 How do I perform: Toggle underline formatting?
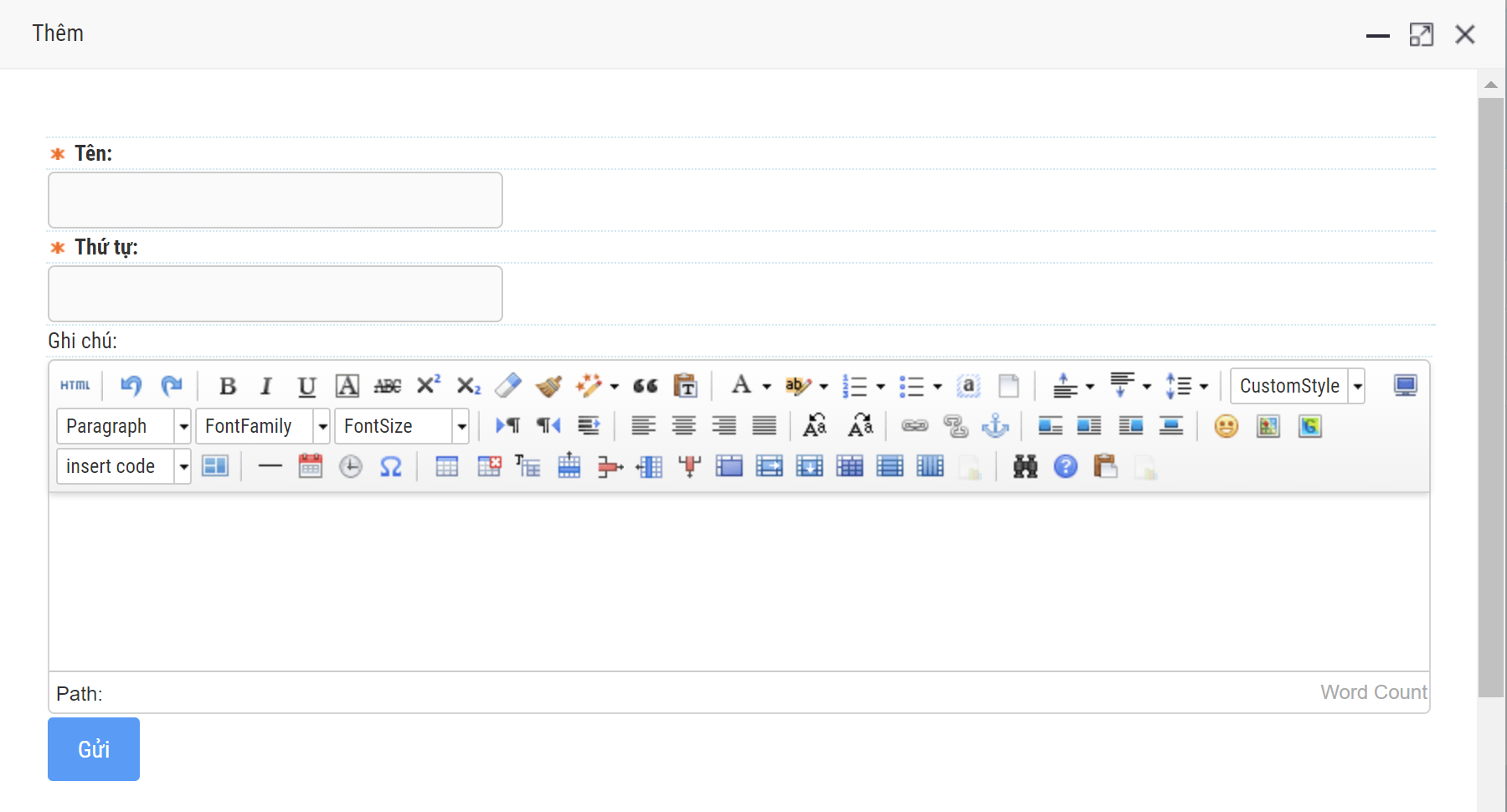coord(306,386)
